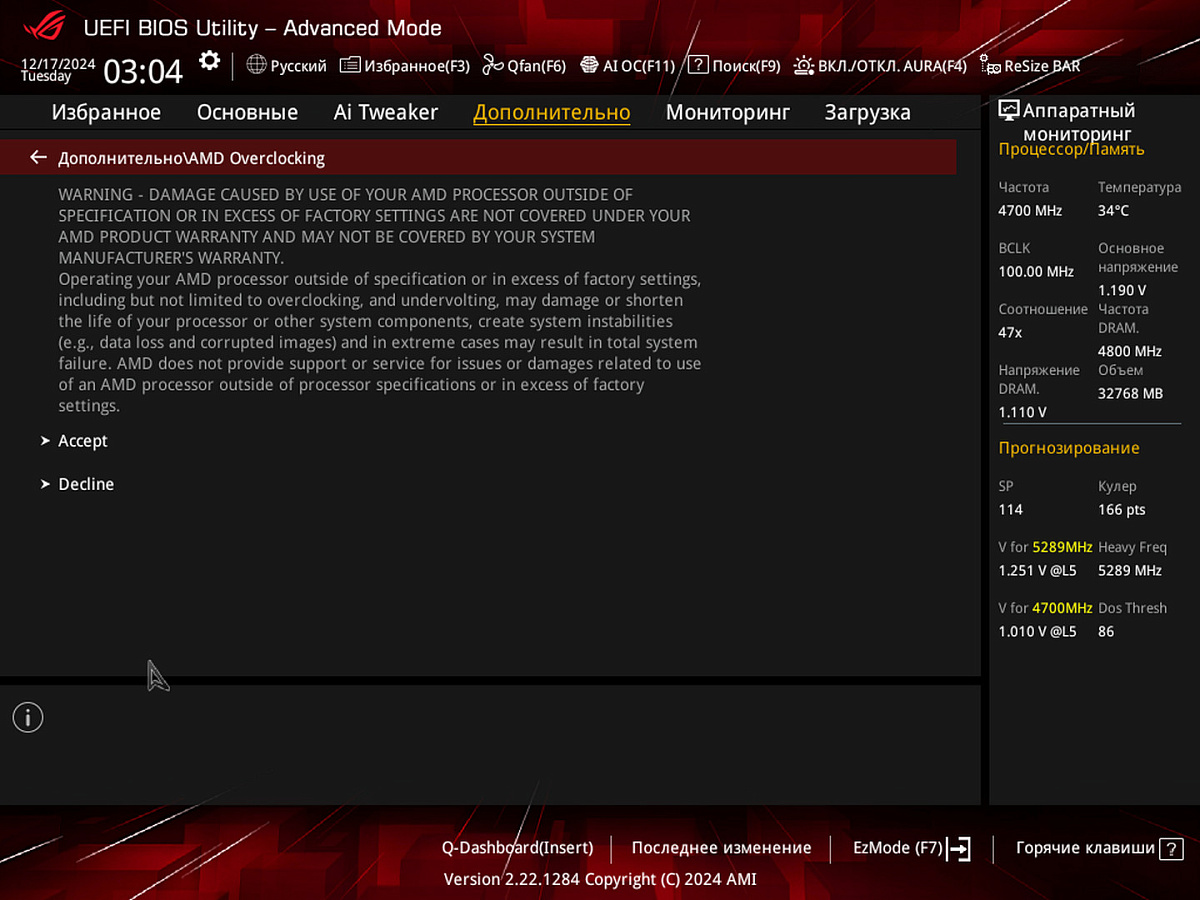Click the Version 2.22.1284 copyright text
Screen dimensions: 1200x900
coord(600,880)
